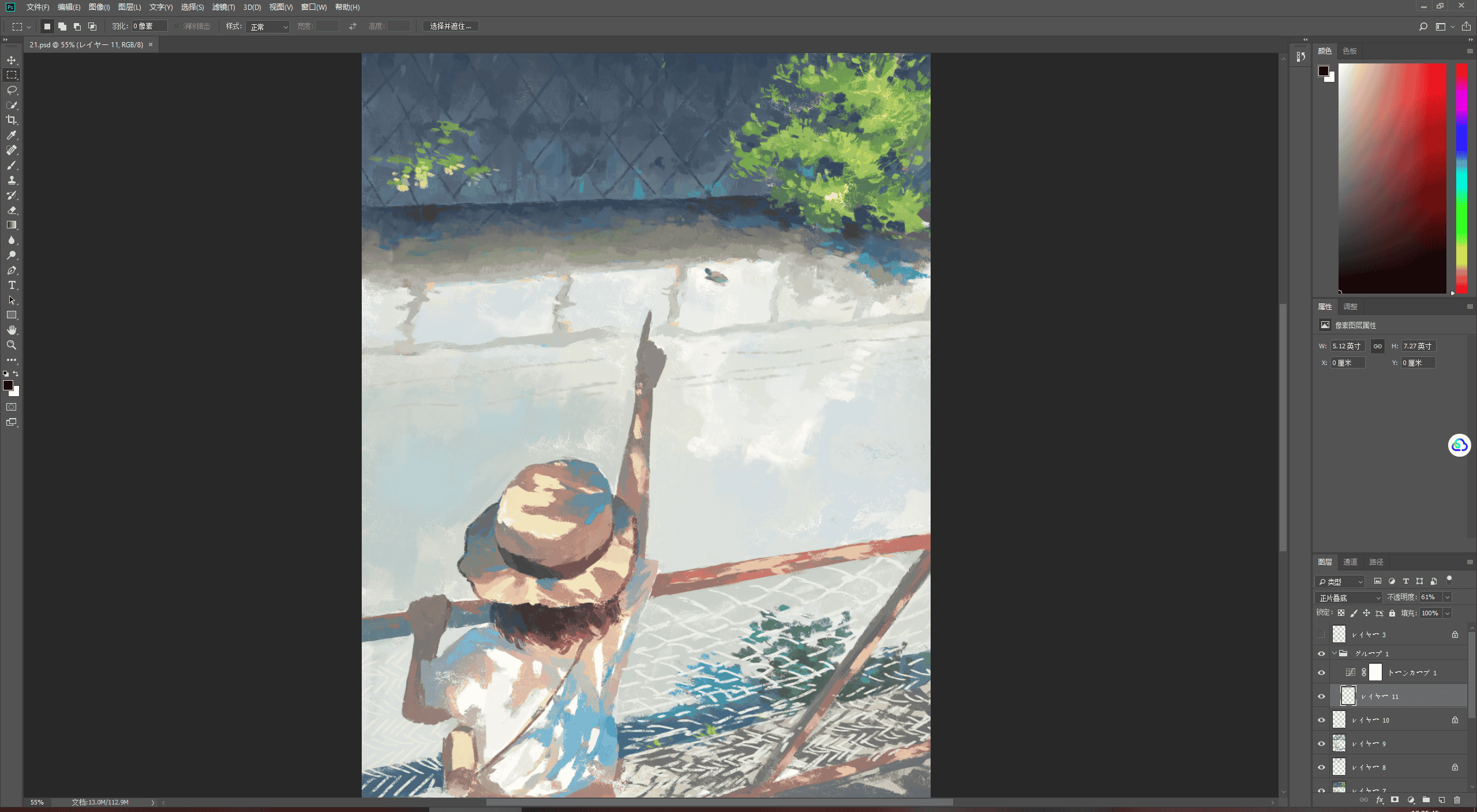
Task: Select the Horizontal Type tool
Action: tap(12, 285)
